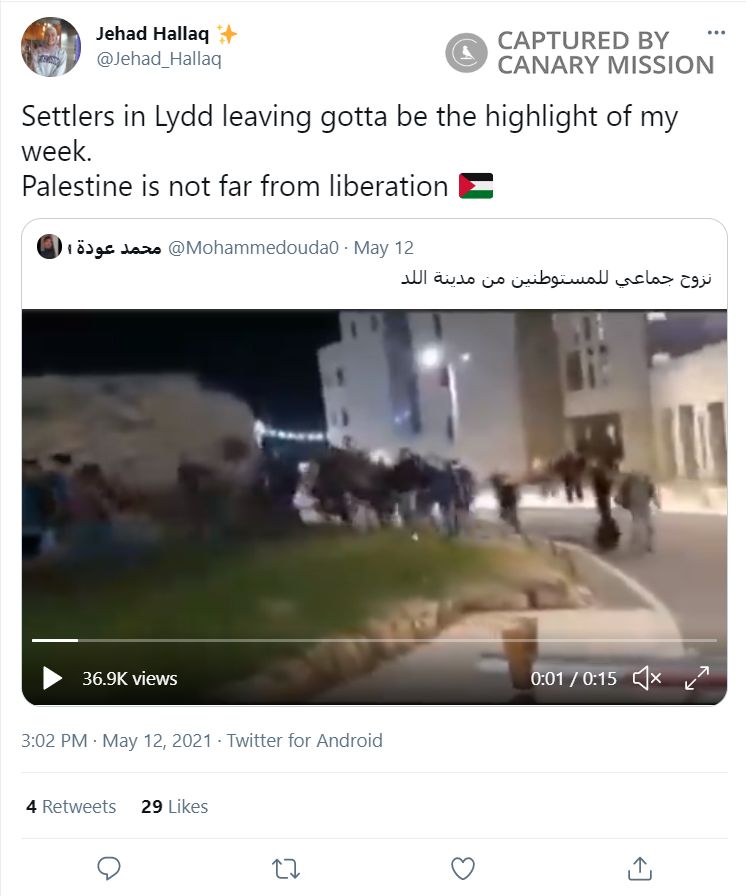This screenshot has height=896, width=746.
Task: View the 4 Retweets list
Action: [71, 806]
